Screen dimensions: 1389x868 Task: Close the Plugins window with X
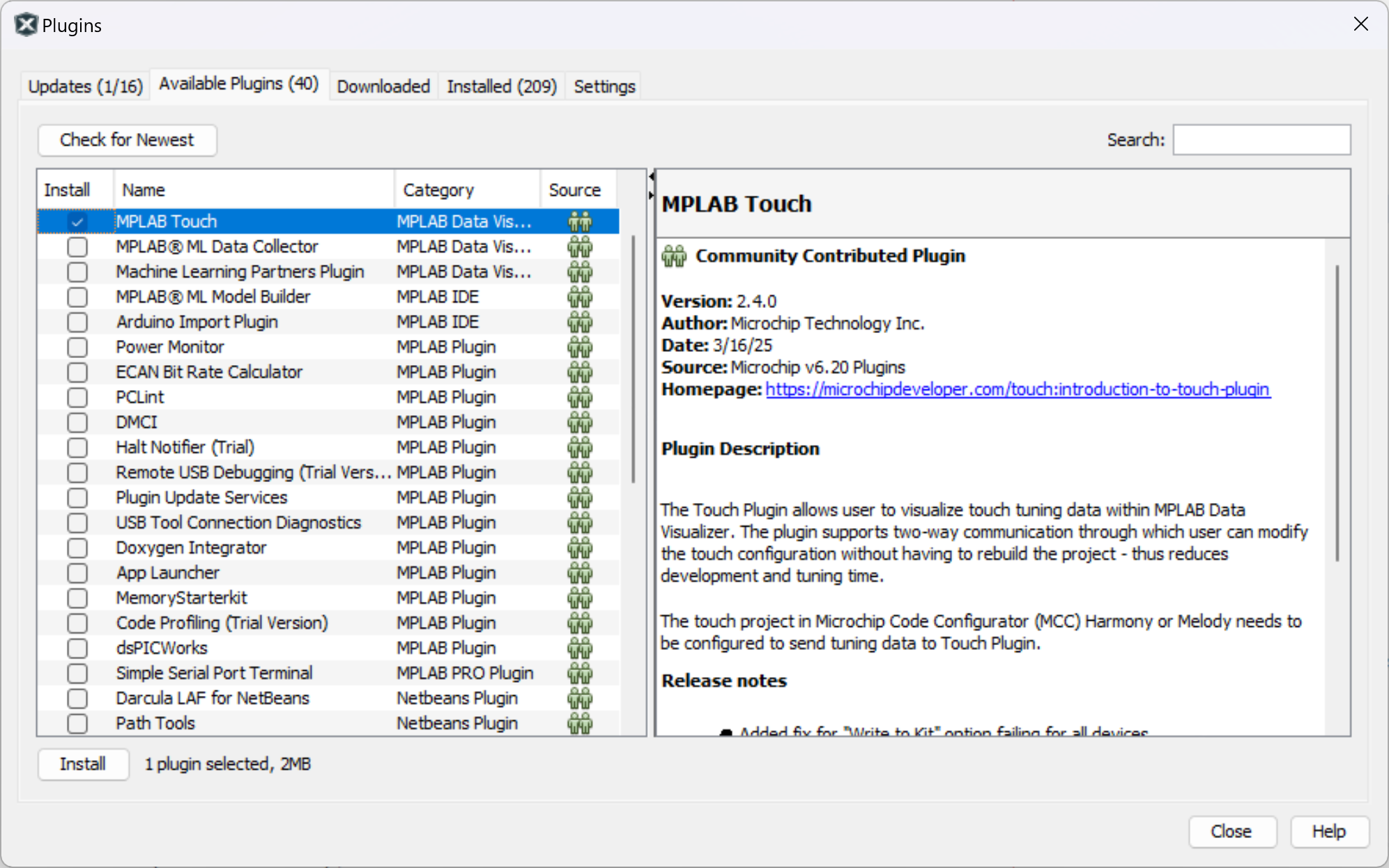pyautogui.click(x=1360, y=24)
